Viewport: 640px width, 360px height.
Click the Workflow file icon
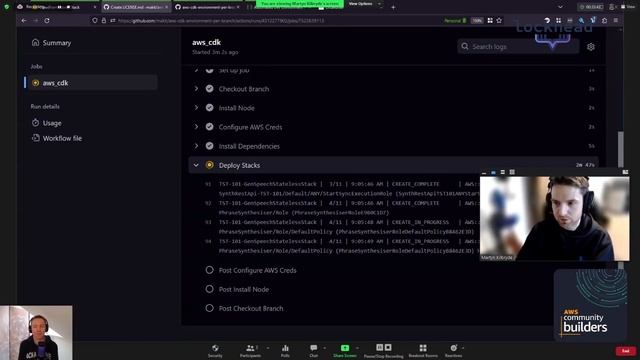click(36, 138)
